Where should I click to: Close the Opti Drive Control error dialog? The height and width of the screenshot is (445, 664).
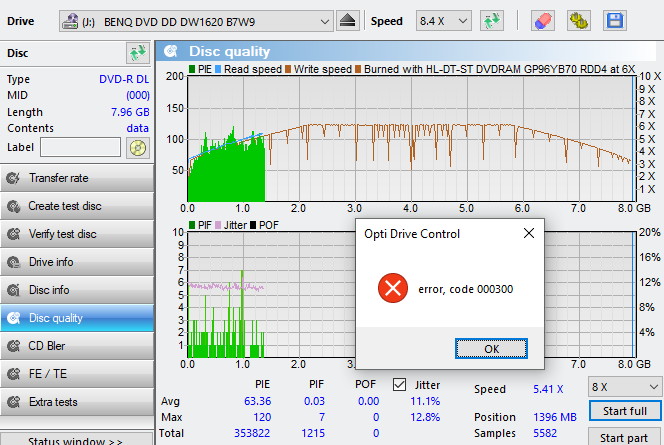528,234
